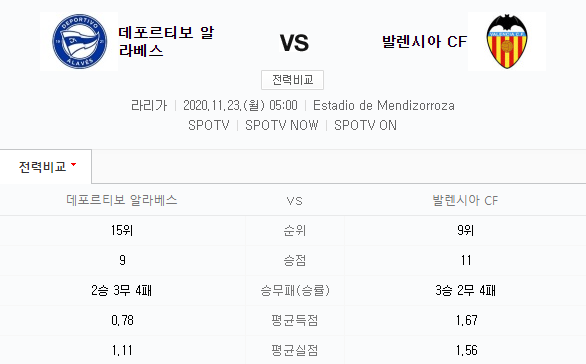The height and width of the screenshot is (364, 586).
Task: Click the SPOTV broadcaster label
Action: [209, 125]
